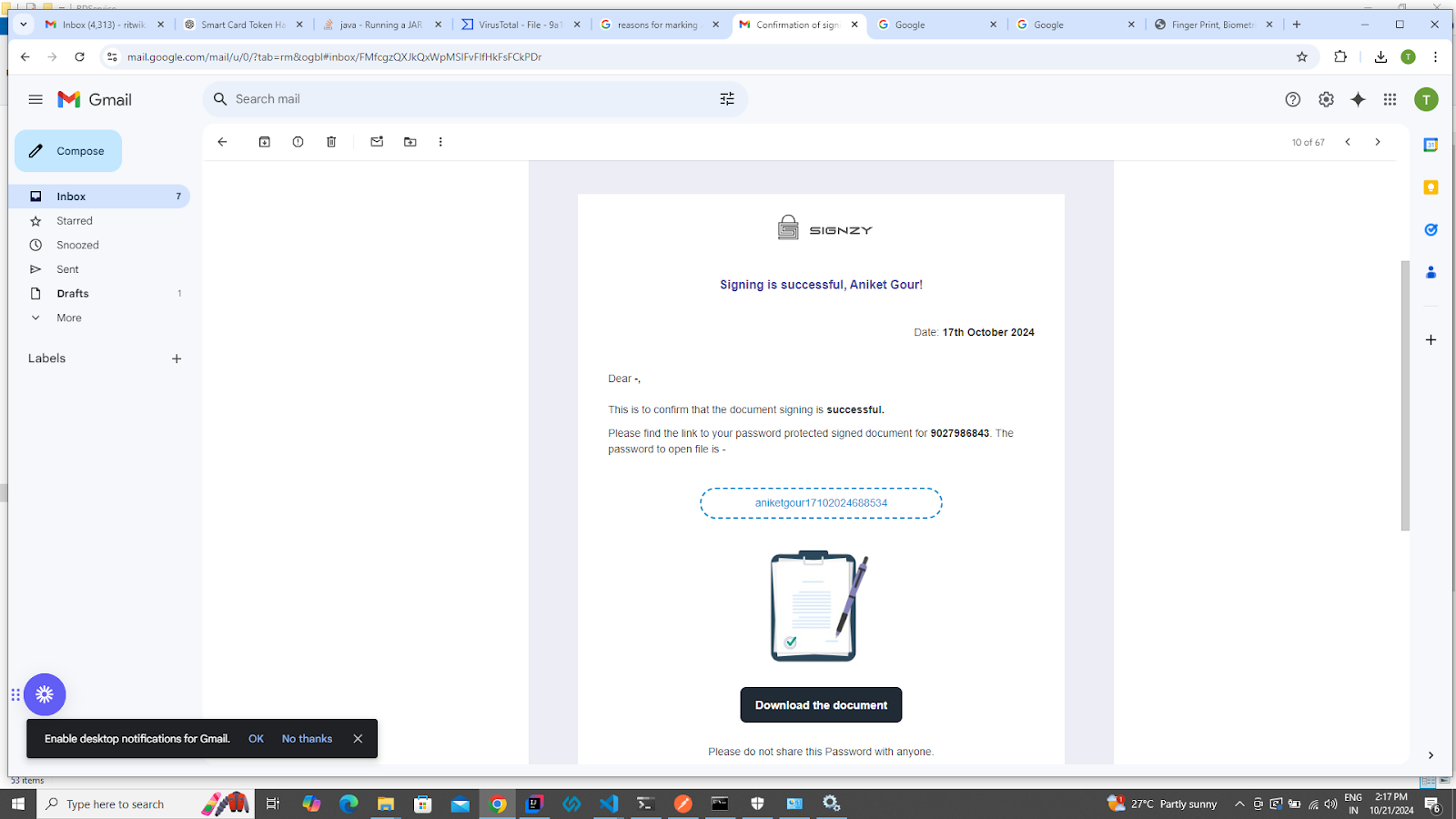This screenshot has height=819, width=1456.
Task: Click the purple floating gear extension button
Action: pos(45,694)
